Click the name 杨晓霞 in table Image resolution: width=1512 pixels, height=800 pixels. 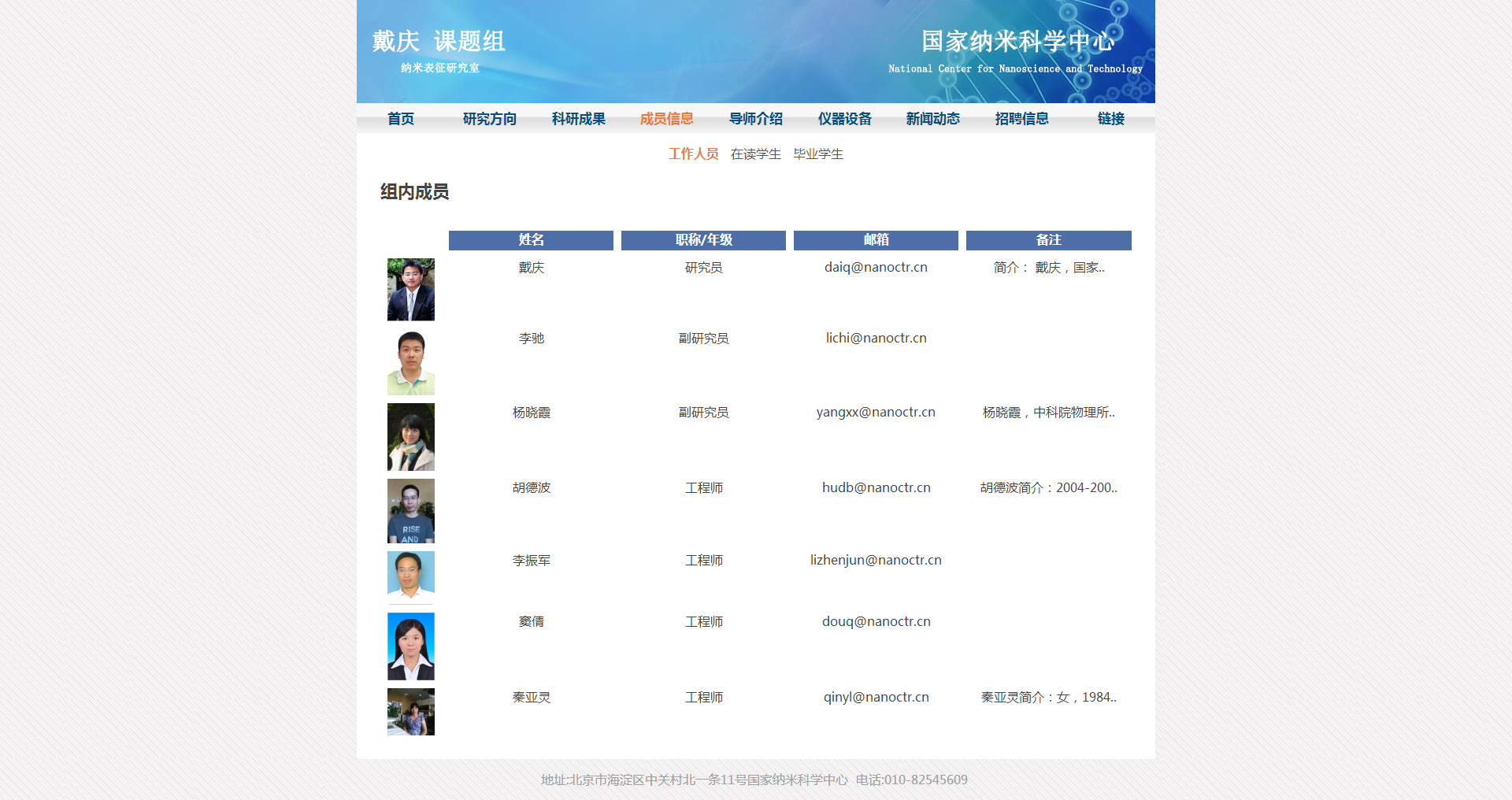532,413
